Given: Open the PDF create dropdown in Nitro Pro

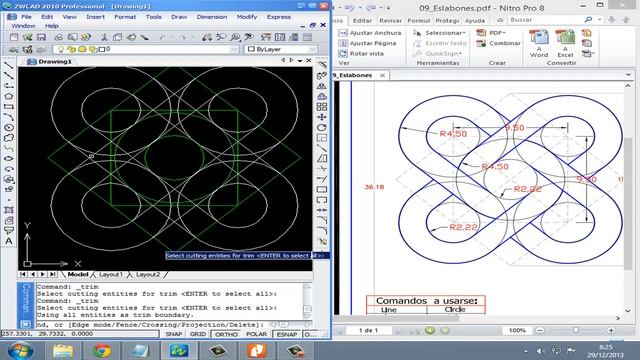Looking at the screenshot, I should [x=497, y=33].
